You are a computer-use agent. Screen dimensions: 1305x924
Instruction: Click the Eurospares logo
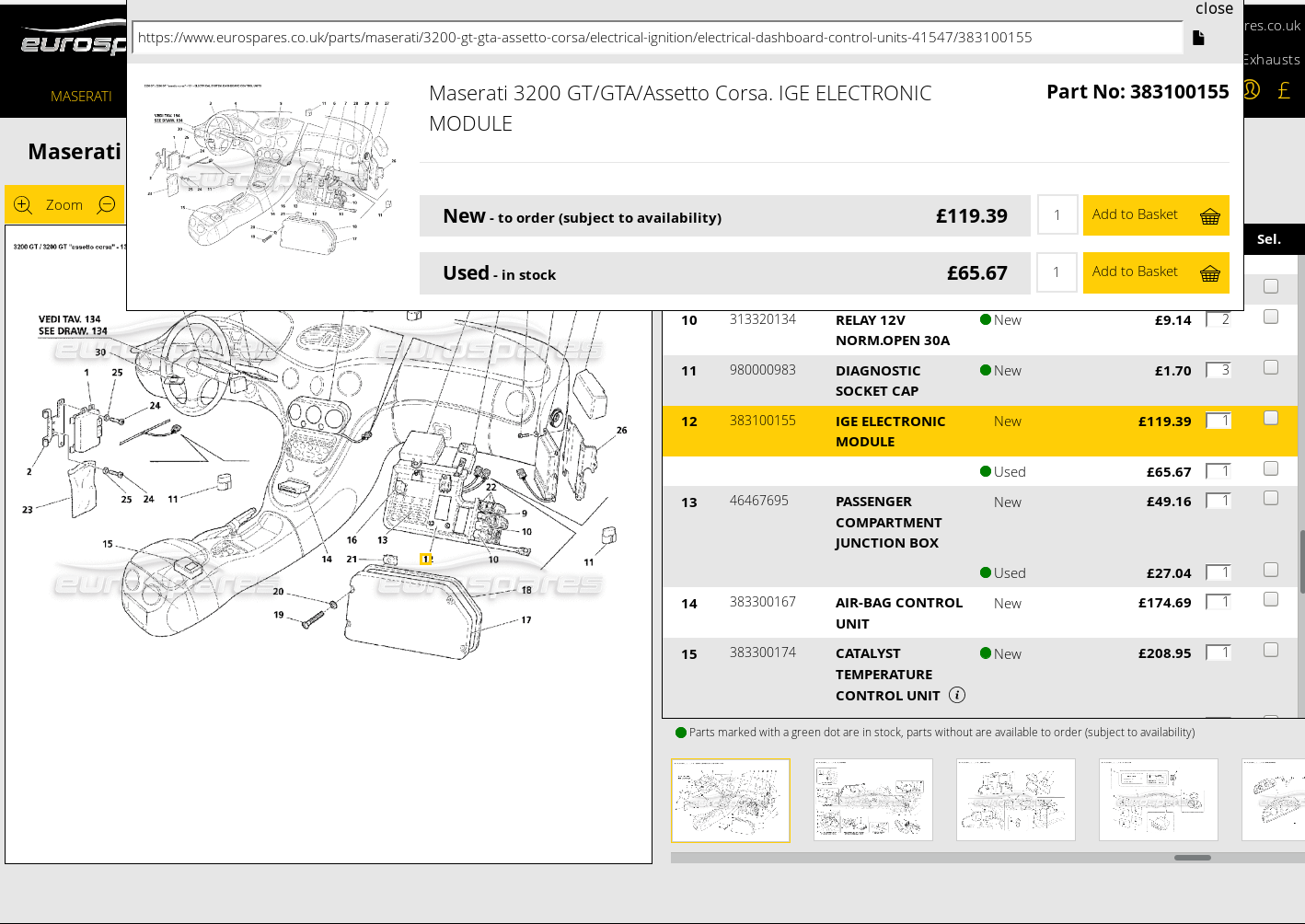[72, 39]
